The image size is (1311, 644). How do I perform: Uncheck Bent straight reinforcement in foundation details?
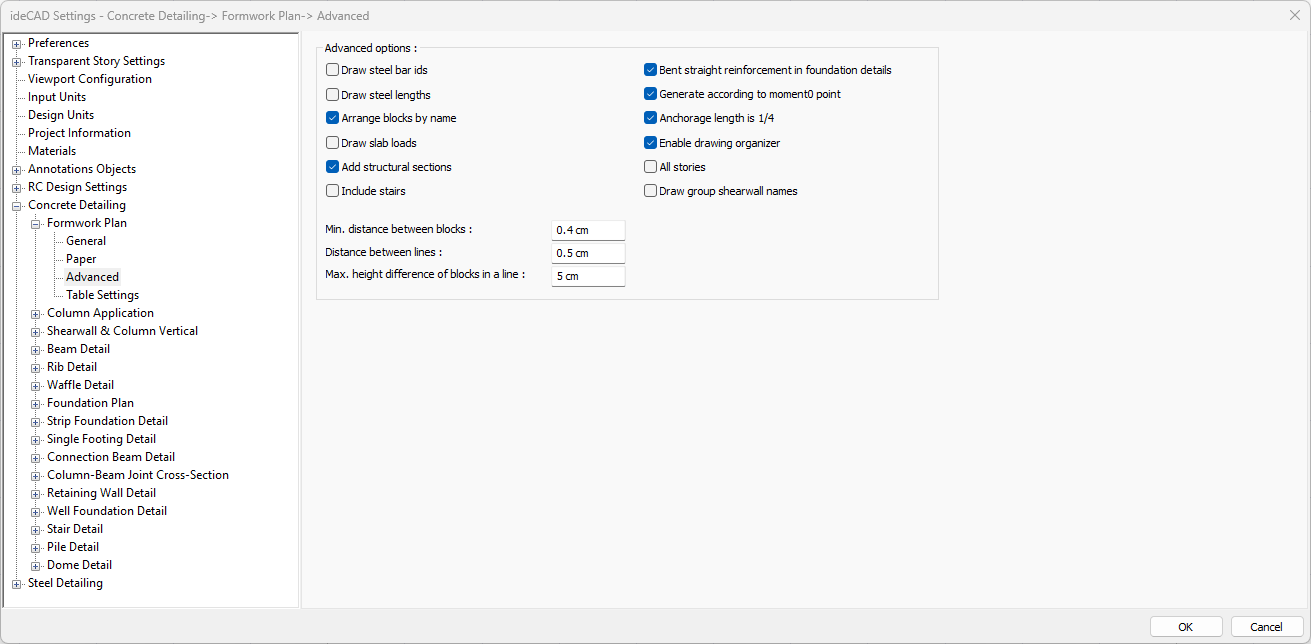coord(651,70)
